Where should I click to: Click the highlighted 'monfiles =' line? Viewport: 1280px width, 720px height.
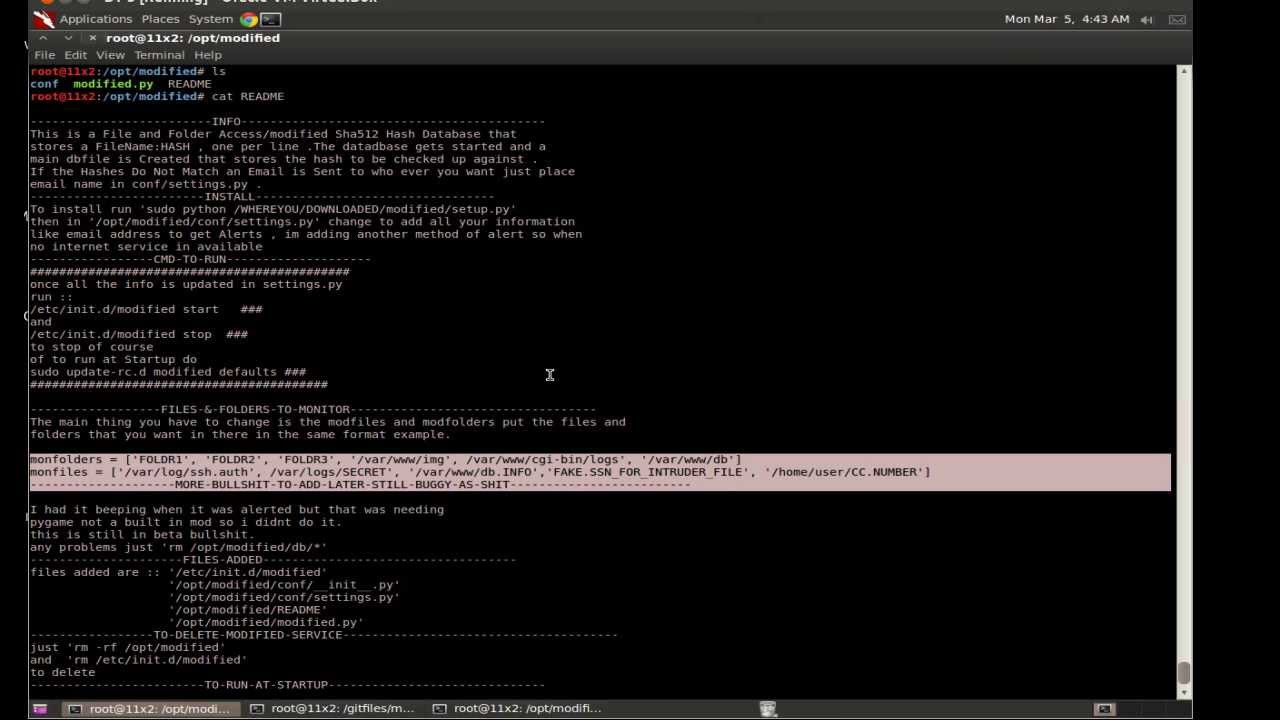480,472
